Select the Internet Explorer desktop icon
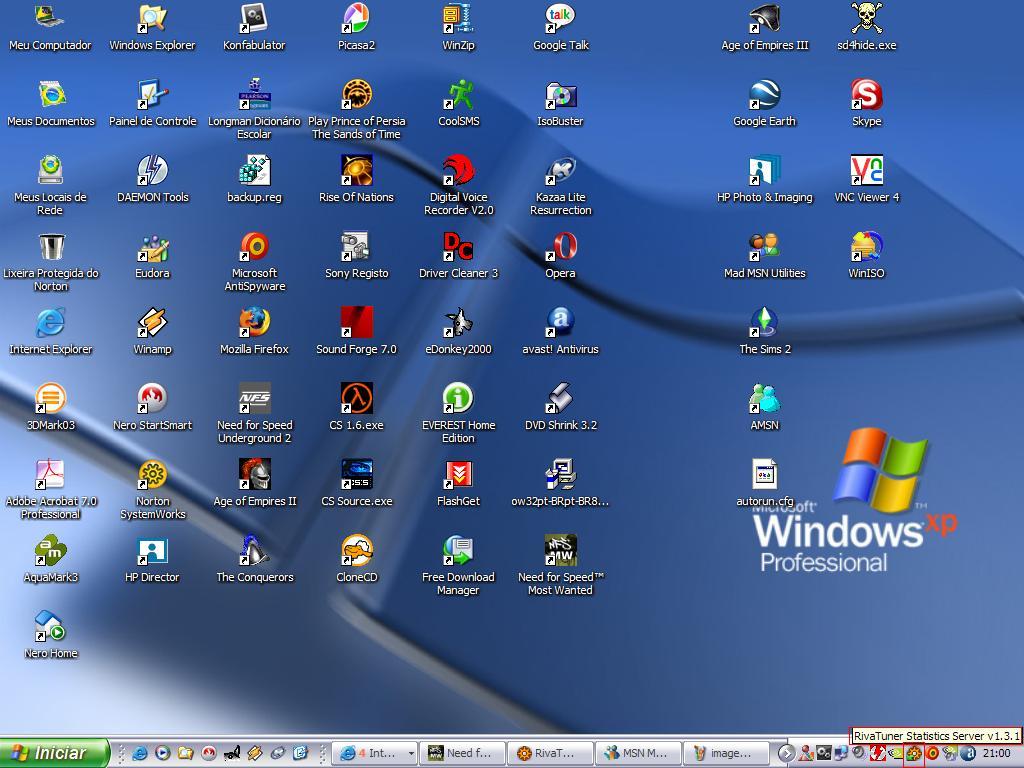Screen dimensions: 1024x768 [50, 322]
